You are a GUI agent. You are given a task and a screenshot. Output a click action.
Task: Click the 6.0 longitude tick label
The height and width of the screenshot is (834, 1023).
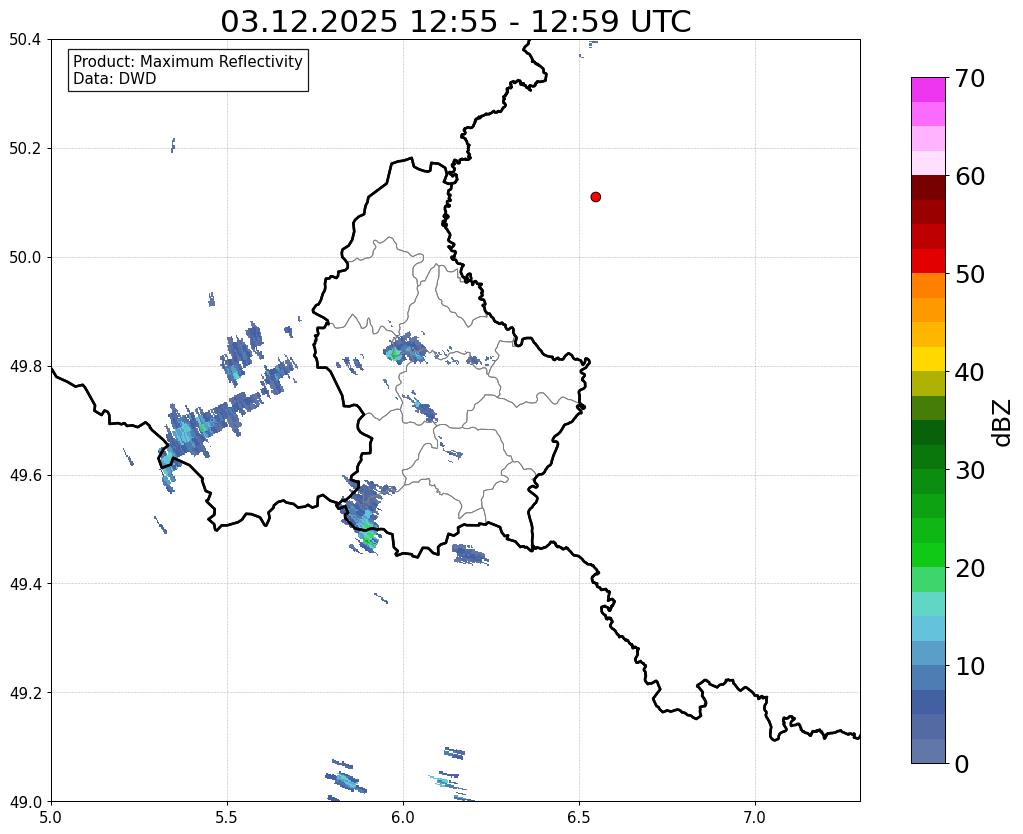(403, 818)
